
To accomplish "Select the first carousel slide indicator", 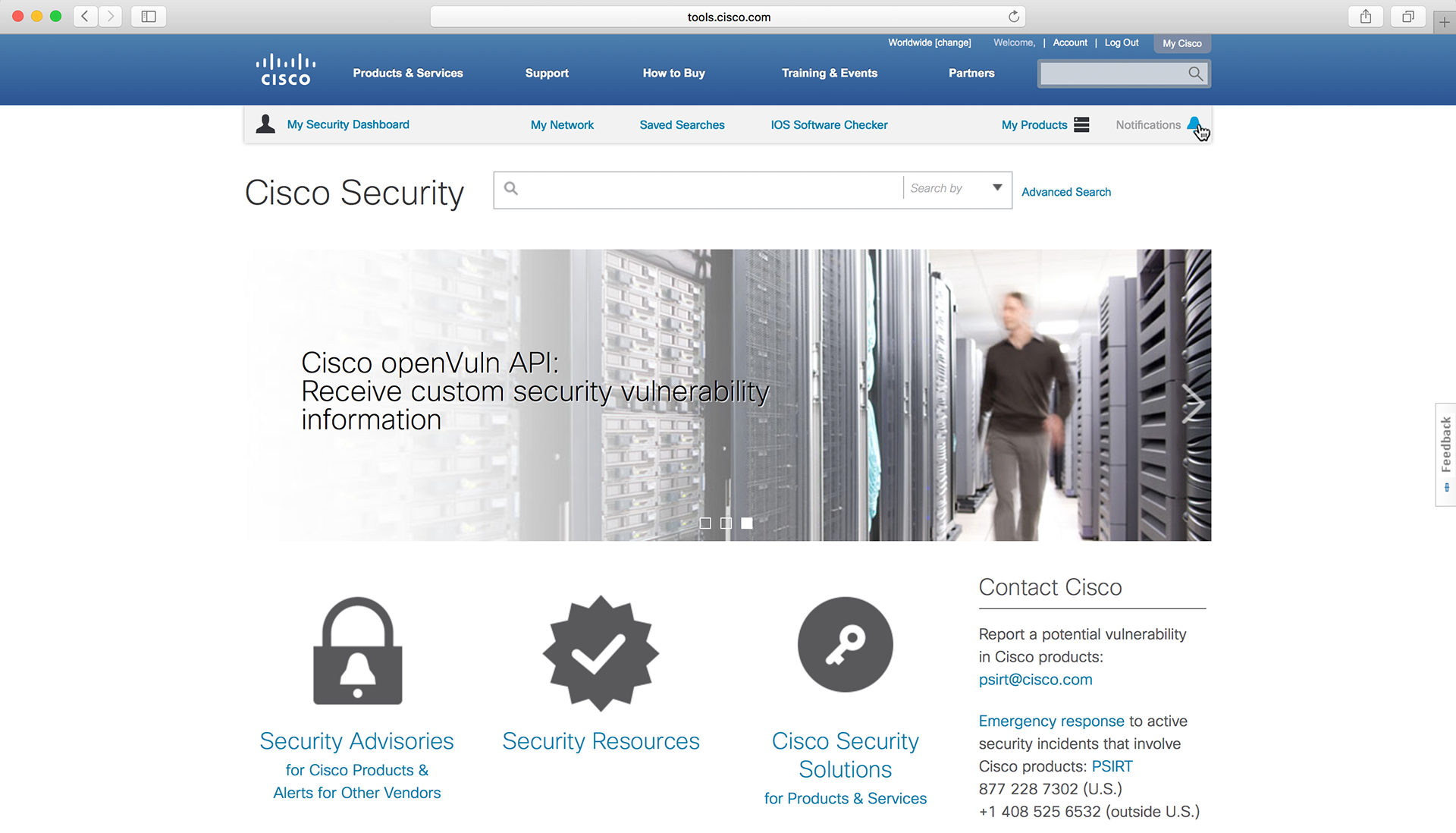I will [705, 523].
